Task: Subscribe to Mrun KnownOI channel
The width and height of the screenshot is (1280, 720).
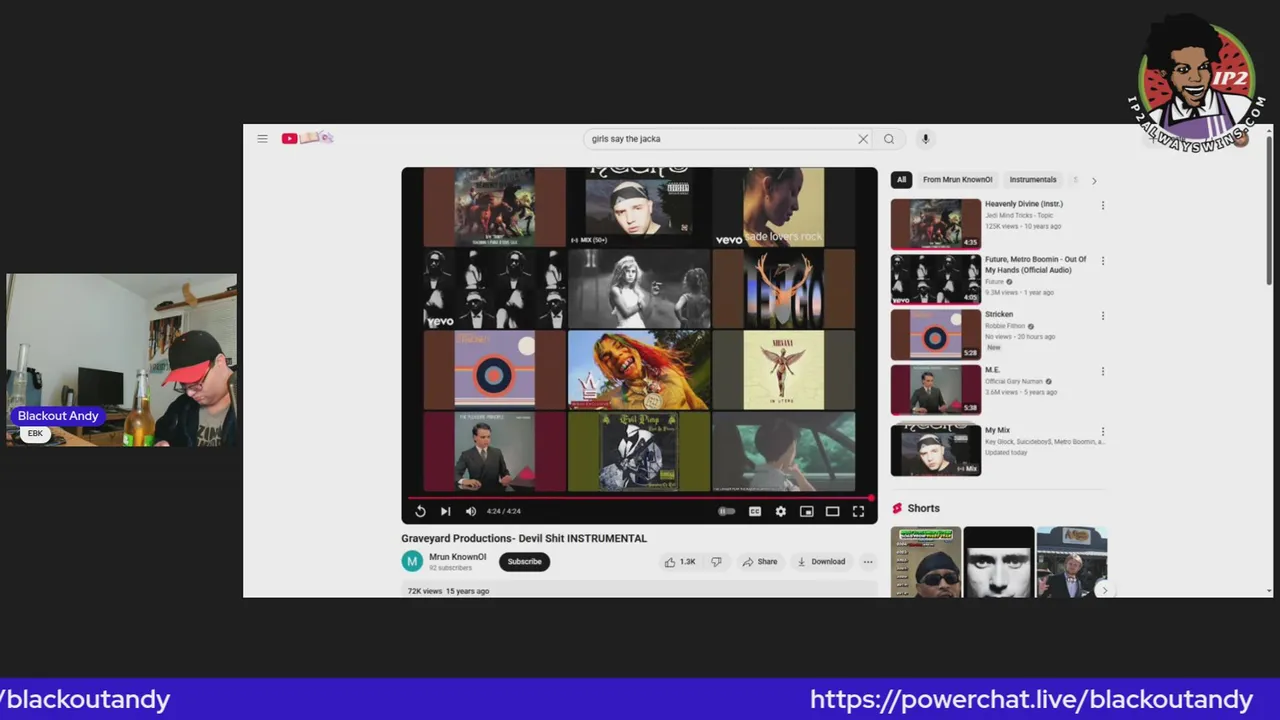Action: click(x=524, y=561)
